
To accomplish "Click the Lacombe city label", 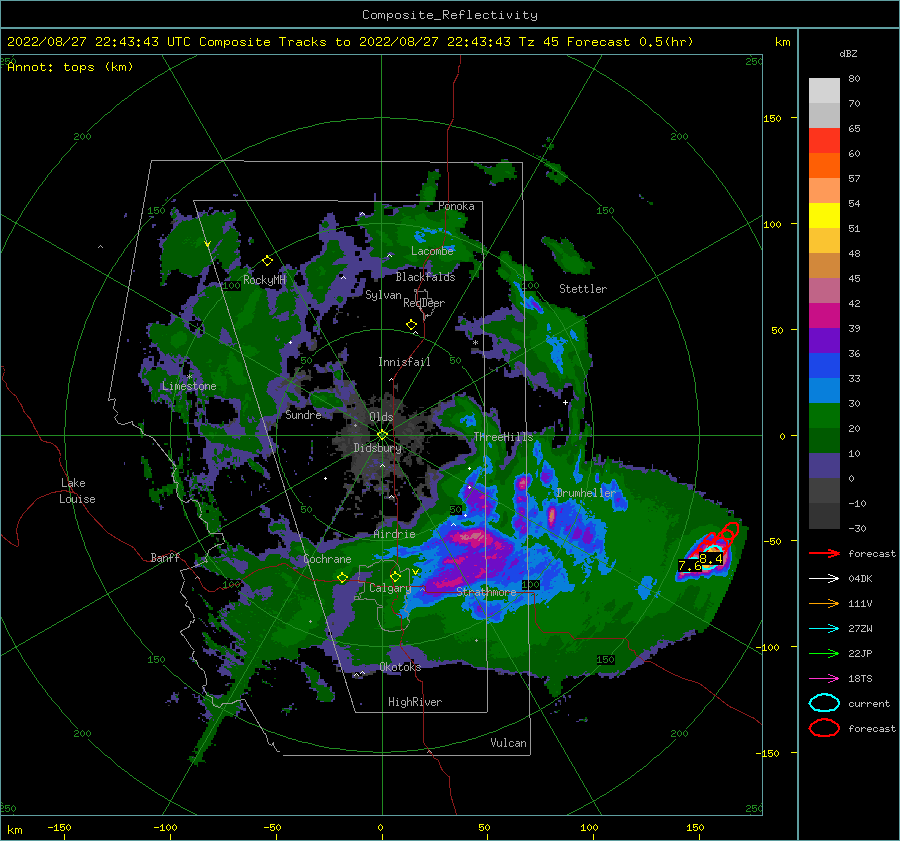I will [x=432, y=251].
